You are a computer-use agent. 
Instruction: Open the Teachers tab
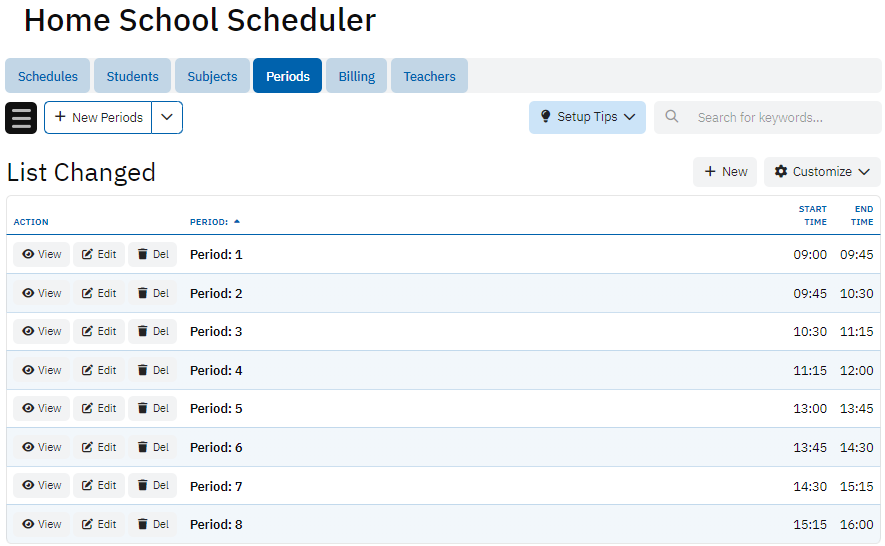[429, 77]
